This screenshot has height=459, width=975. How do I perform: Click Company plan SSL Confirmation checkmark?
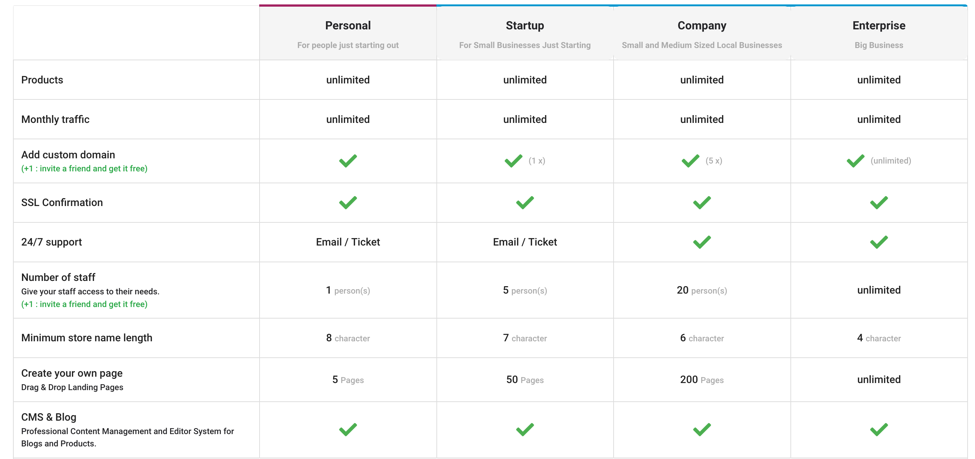(x=702, y=202)
